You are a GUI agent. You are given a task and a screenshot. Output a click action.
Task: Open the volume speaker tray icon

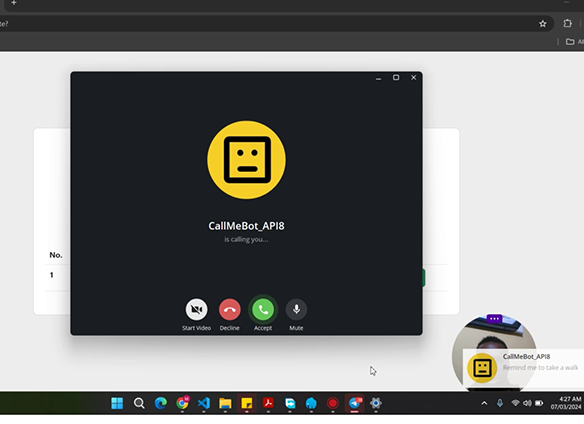click(x=527, y=403)
